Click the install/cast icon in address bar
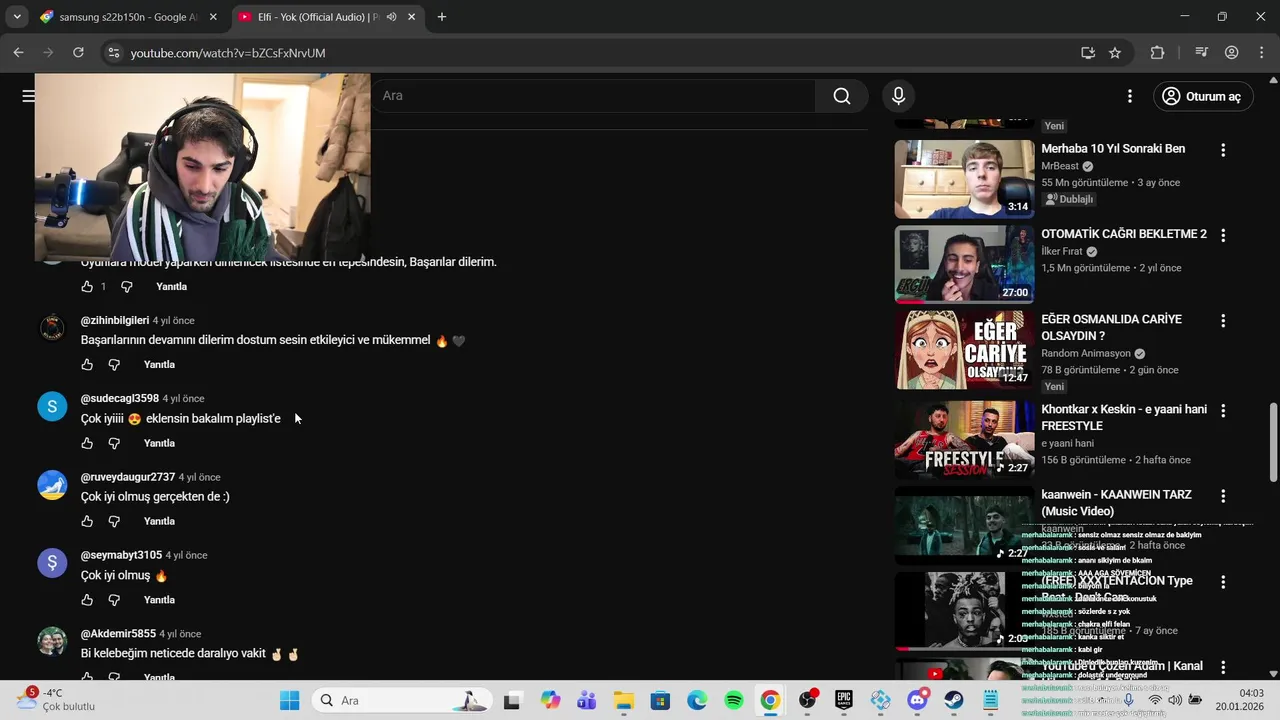 [1088, 53]
